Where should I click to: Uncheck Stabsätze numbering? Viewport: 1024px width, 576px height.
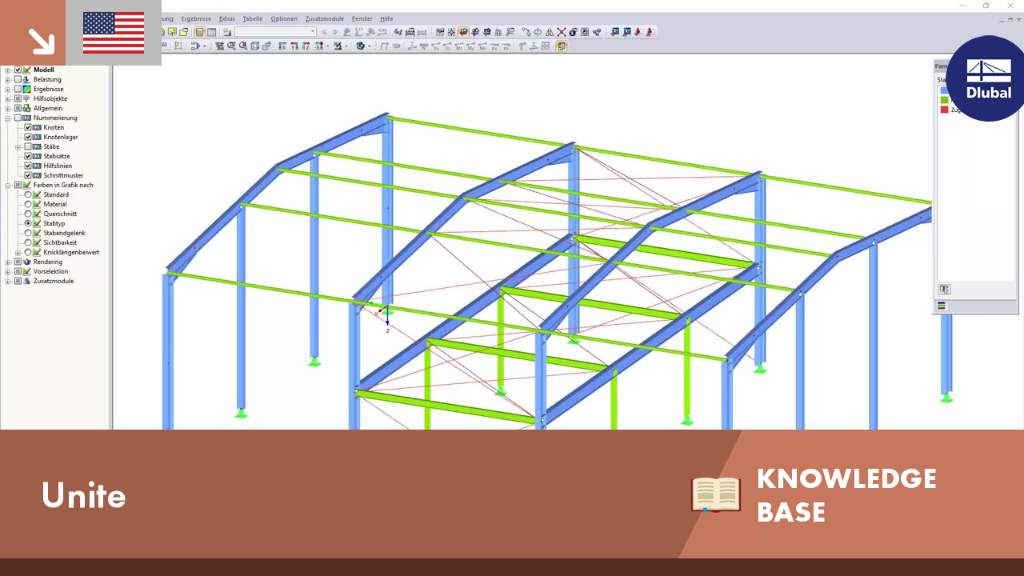point(28,156)
